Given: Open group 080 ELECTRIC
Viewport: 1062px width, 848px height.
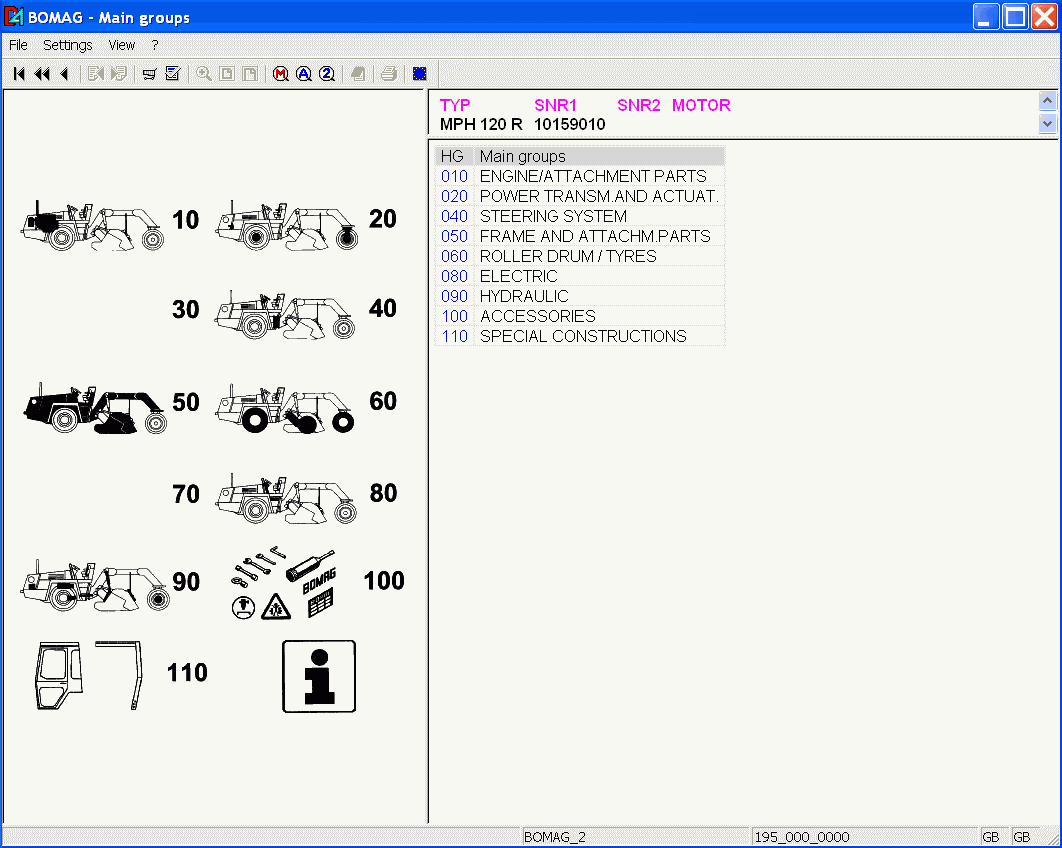Looking at the screenshot, I should click(580, 276).
